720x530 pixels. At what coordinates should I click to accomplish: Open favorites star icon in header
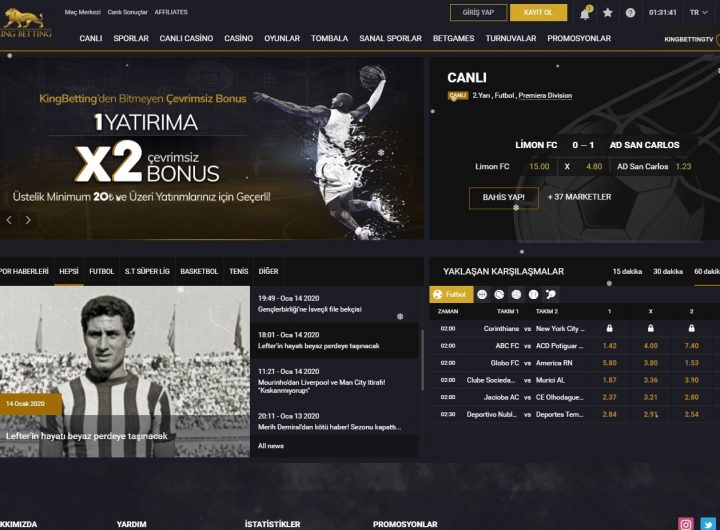(608, 12)
